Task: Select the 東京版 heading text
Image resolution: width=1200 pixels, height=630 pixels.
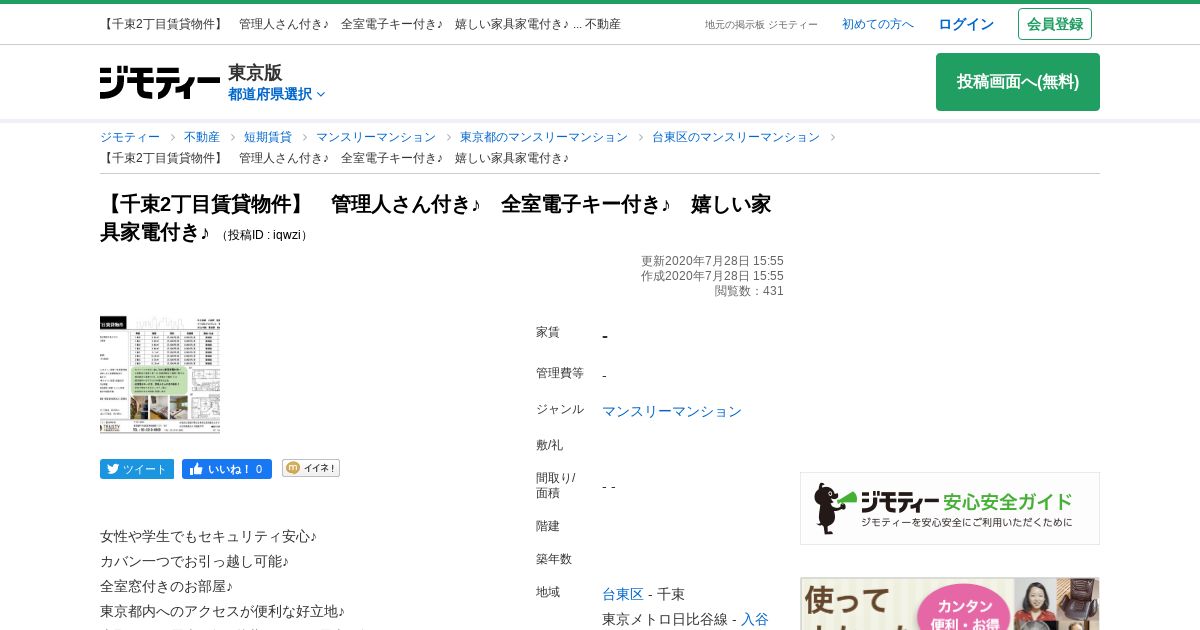Action: [255, 72]
